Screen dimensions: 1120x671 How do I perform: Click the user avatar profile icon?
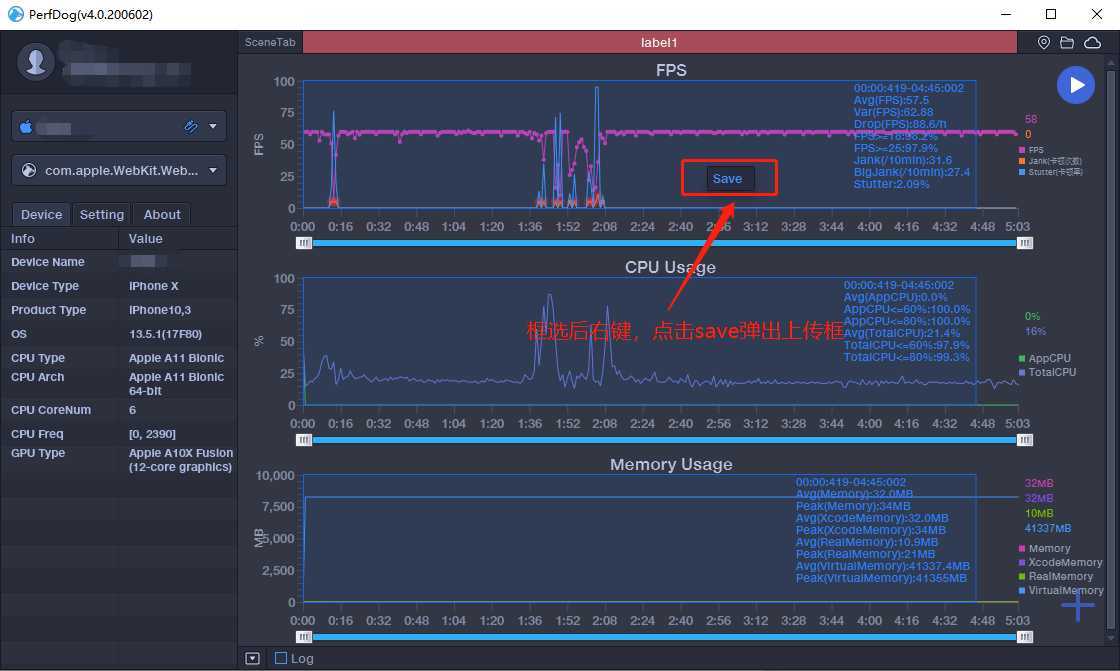click(36, 61)
